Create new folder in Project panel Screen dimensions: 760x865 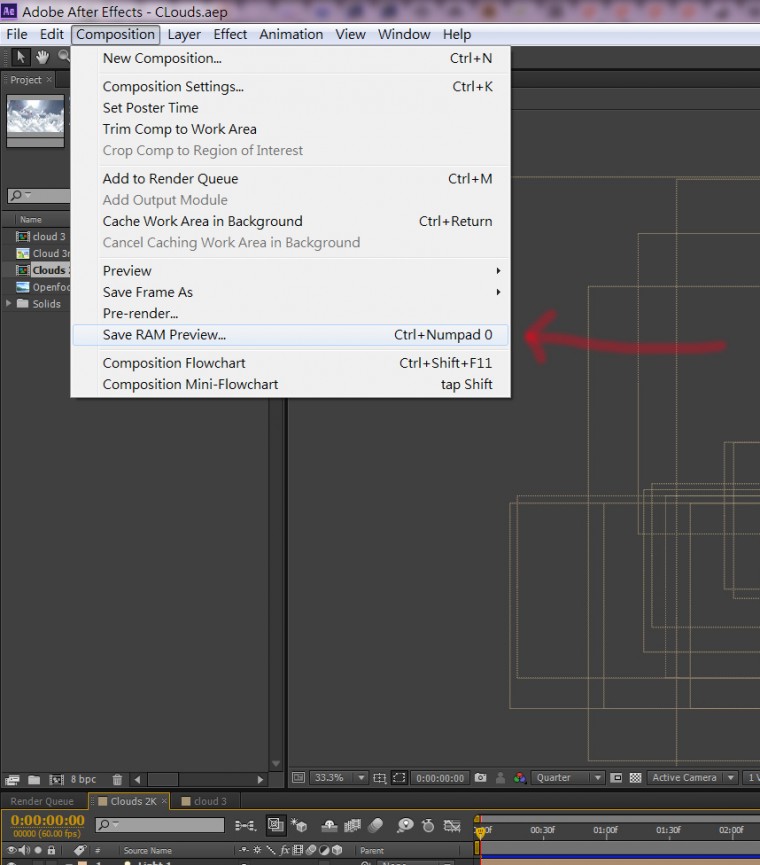click(34, 779)
